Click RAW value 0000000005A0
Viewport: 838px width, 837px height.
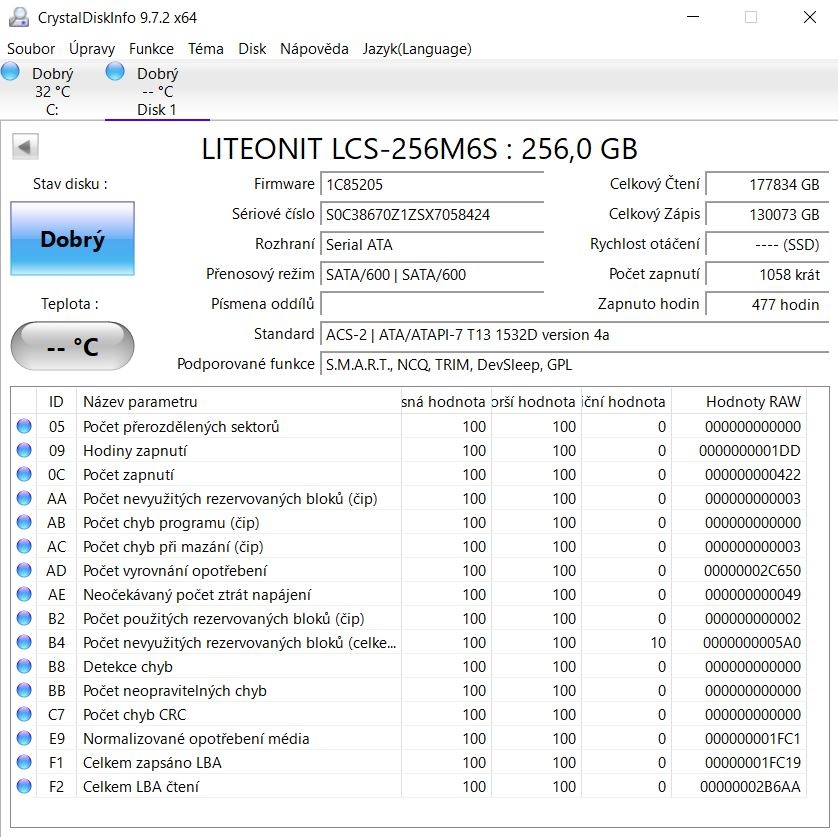[751, 642]
